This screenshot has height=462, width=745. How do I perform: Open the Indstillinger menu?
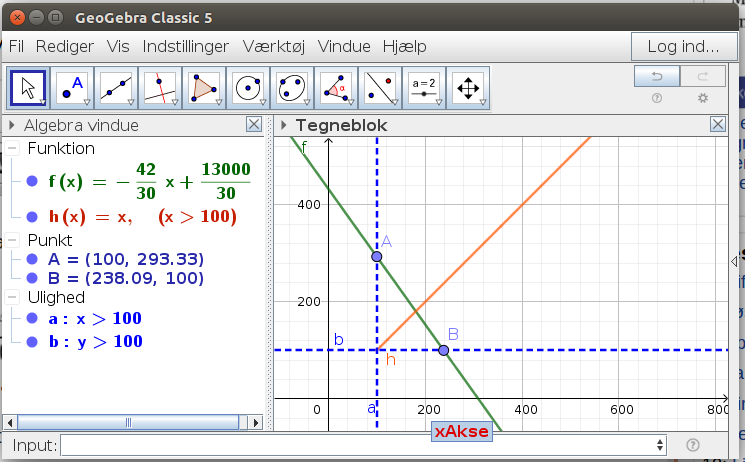pos(186,46)
